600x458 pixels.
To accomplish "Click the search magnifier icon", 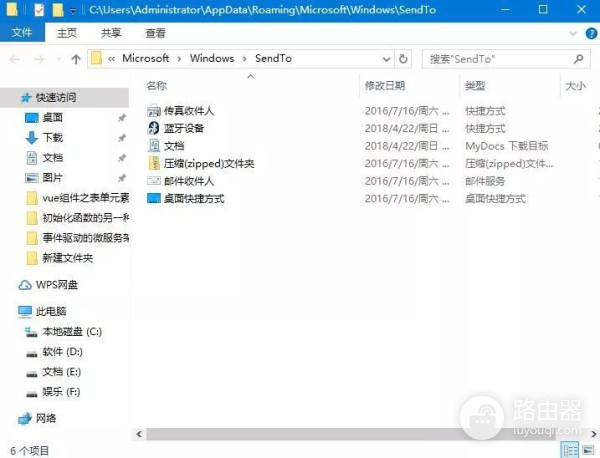I will pyautogui.click(x=579, y=59).
